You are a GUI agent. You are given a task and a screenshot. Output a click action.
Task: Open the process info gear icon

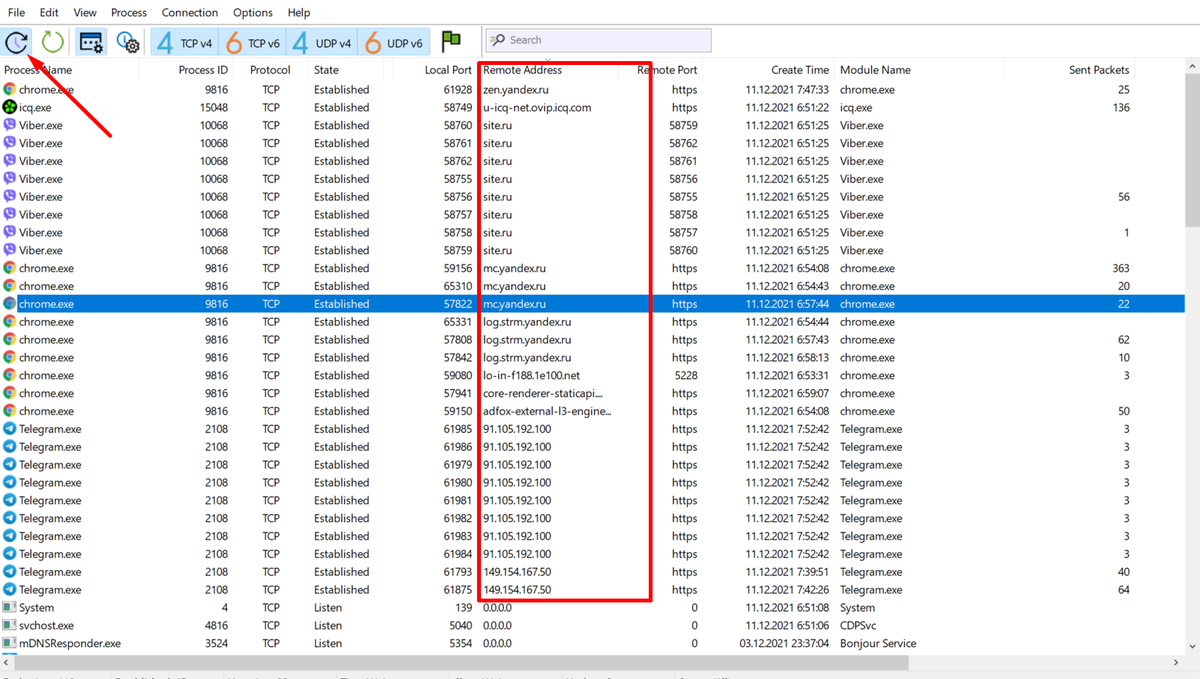[x=127, y=42]
